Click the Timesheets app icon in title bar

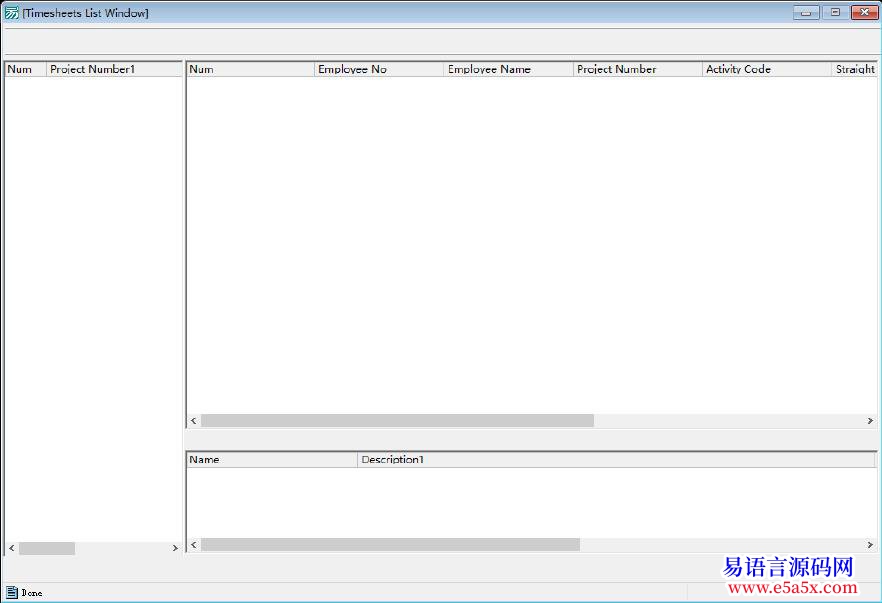[x=11, y=13]
